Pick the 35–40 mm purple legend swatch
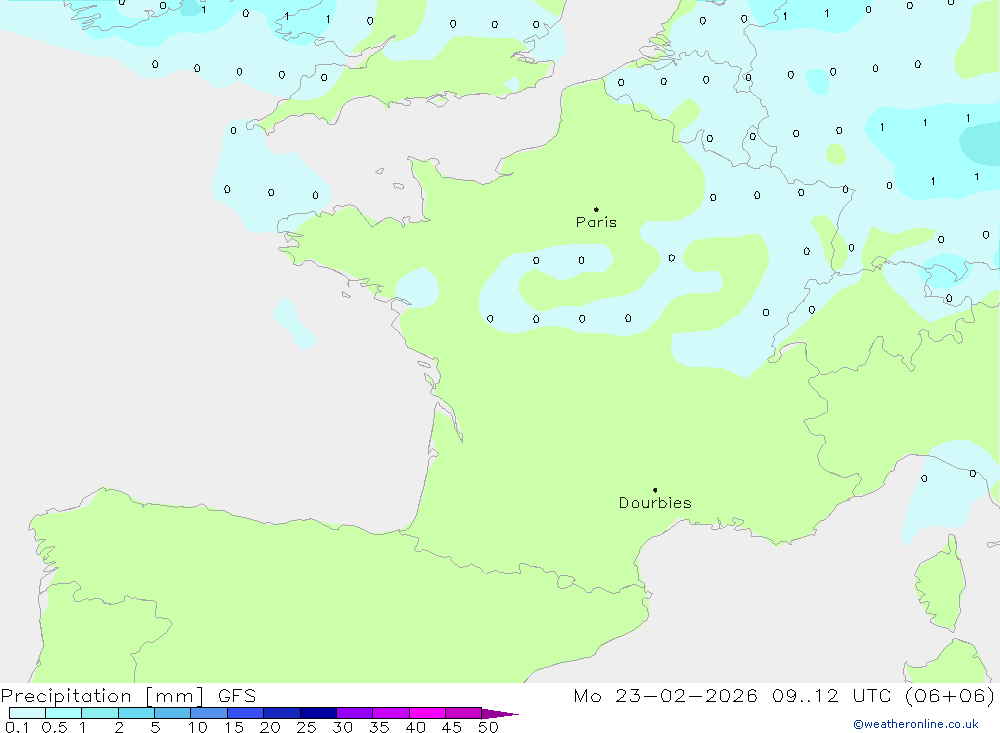This screenshot has height=733, width=1000. (x=391, y=713)
